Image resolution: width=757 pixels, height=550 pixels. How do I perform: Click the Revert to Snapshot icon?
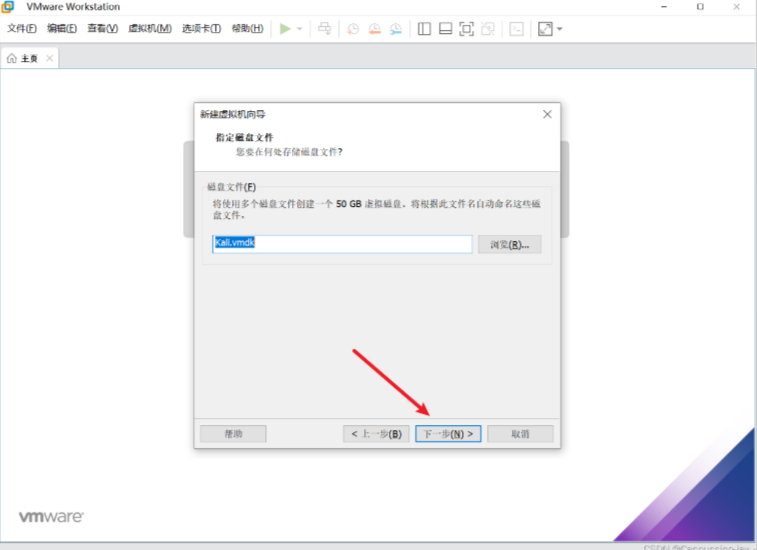pos(375,29)
